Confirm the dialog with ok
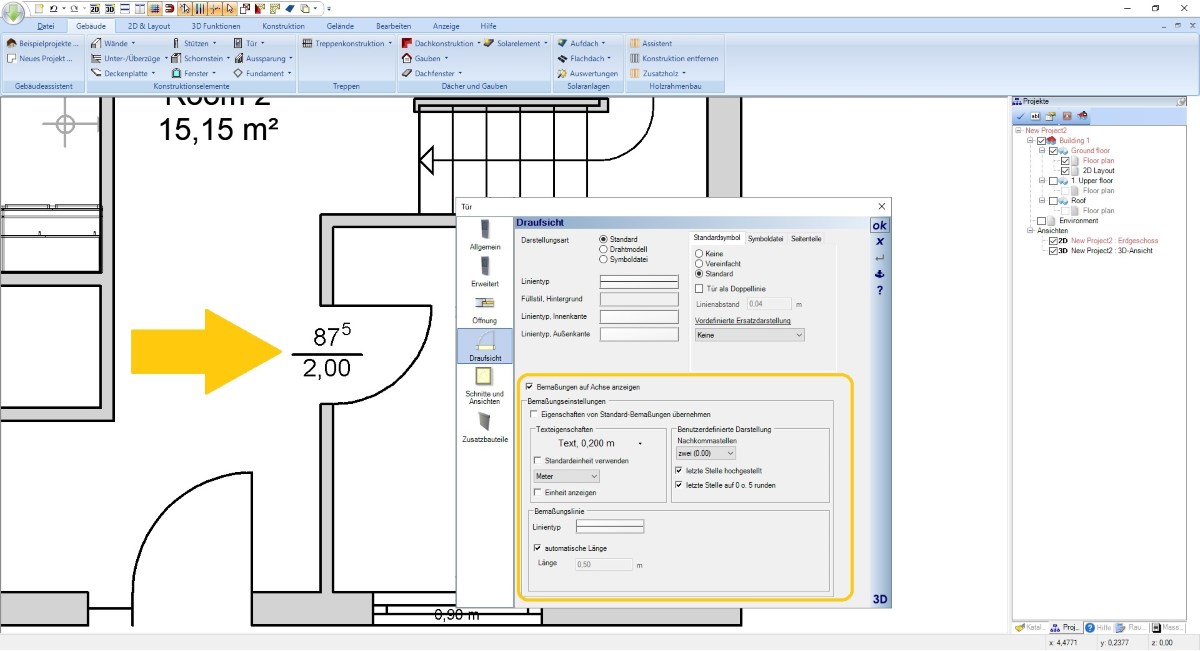The image size is (1200, 651). [880, 225]
